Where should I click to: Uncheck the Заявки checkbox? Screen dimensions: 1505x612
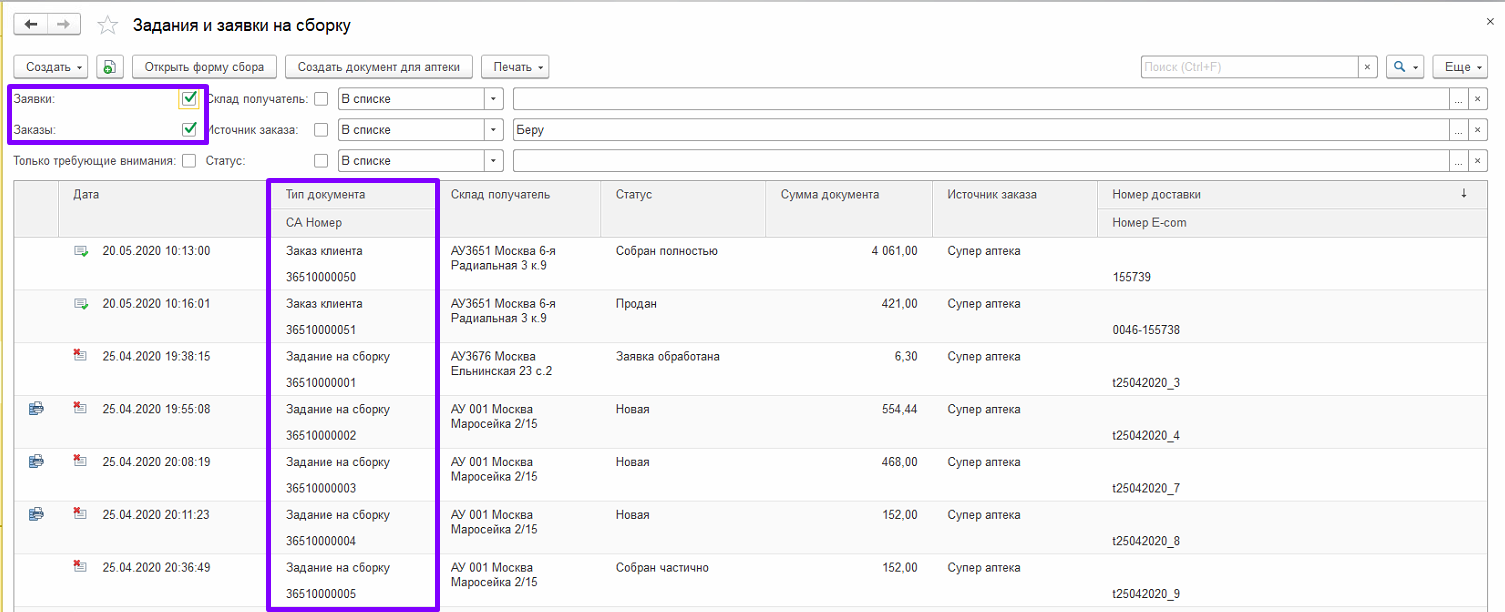189,99
